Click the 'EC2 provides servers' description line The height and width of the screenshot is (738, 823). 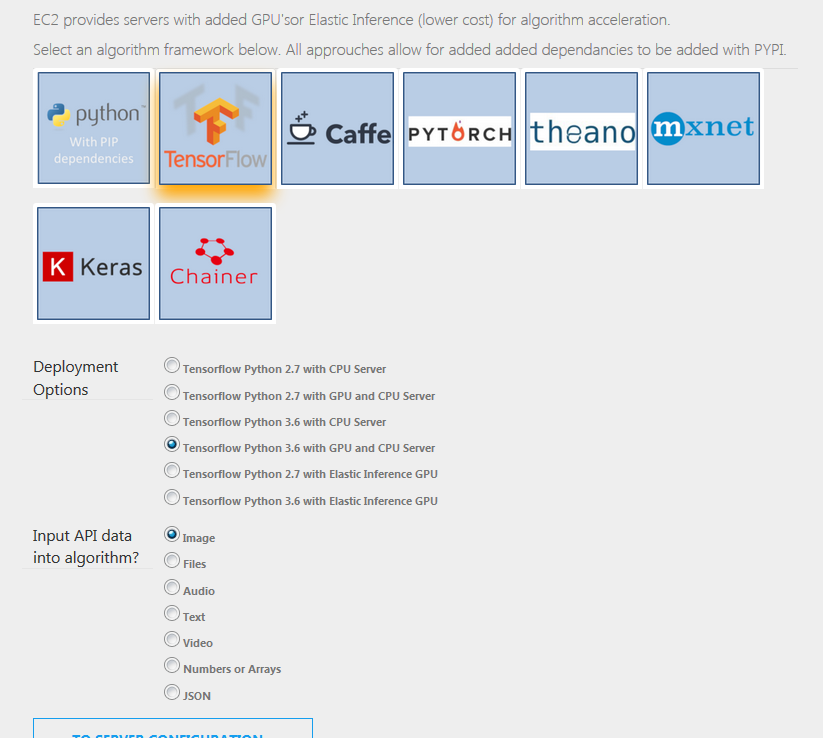click(352, 20)
